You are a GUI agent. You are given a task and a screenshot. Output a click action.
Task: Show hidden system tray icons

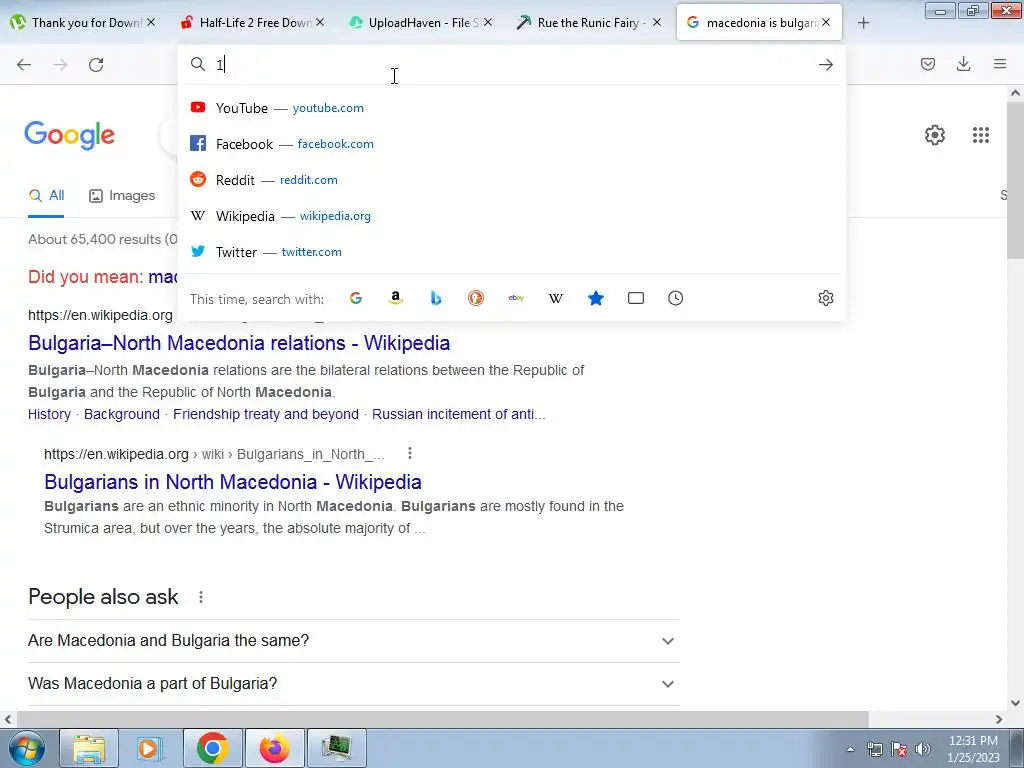[x=850, y=750]
